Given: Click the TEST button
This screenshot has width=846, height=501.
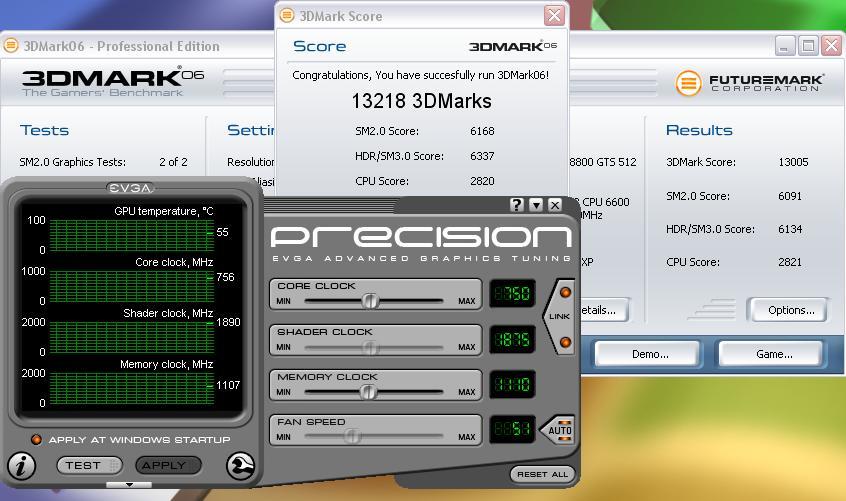Looking at the screenshot, I should pyautogui.click(x=89, y=465).
